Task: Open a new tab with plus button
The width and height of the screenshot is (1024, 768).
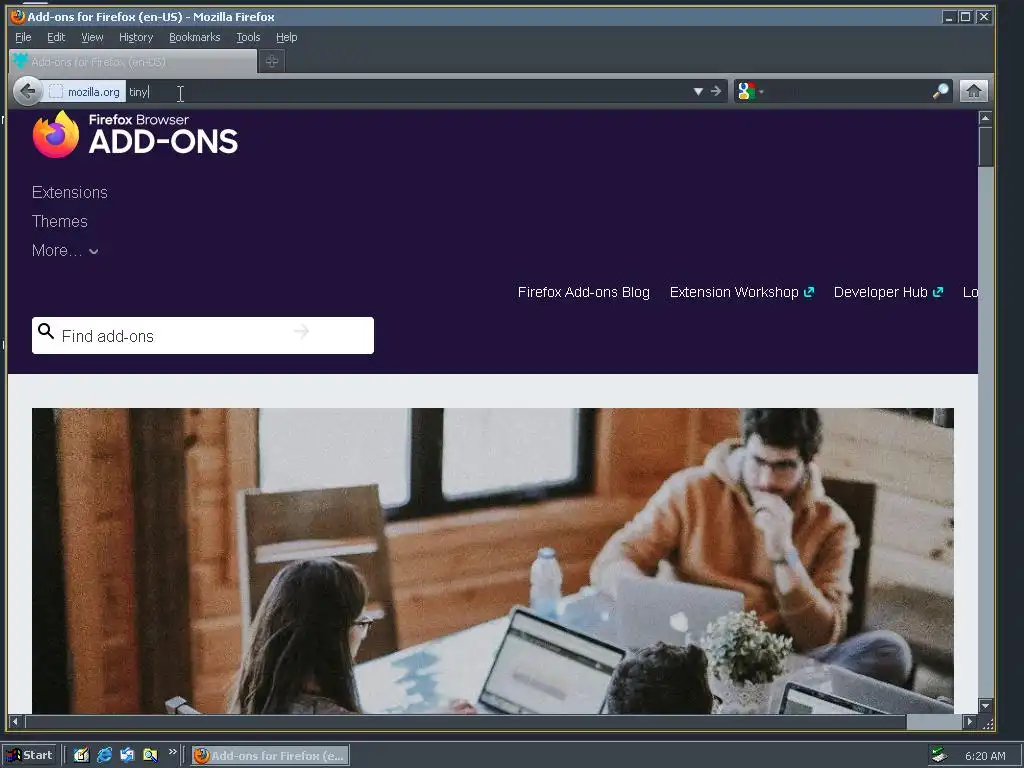Action: [x=272, y=61]
